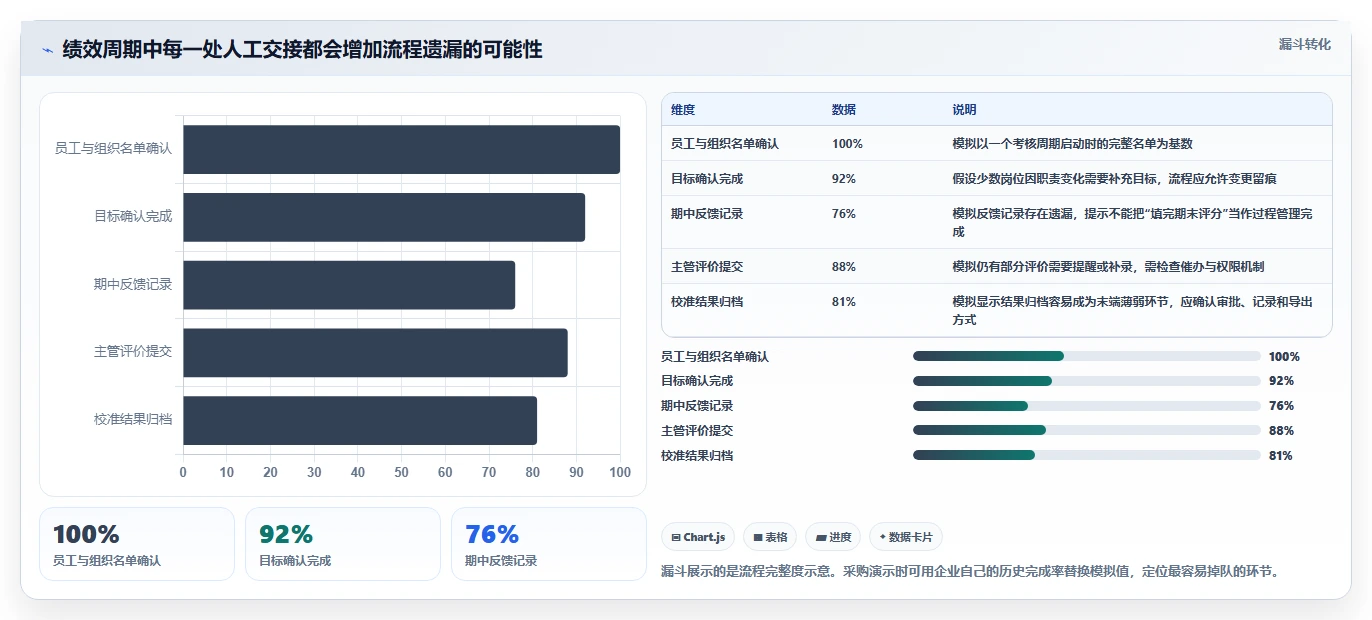Image resolution: width=1372 pixels, height=620 pixels.
Task: Click the slide title 绩效周期中每一处人工交接
Action: click(x=303, y=49)
